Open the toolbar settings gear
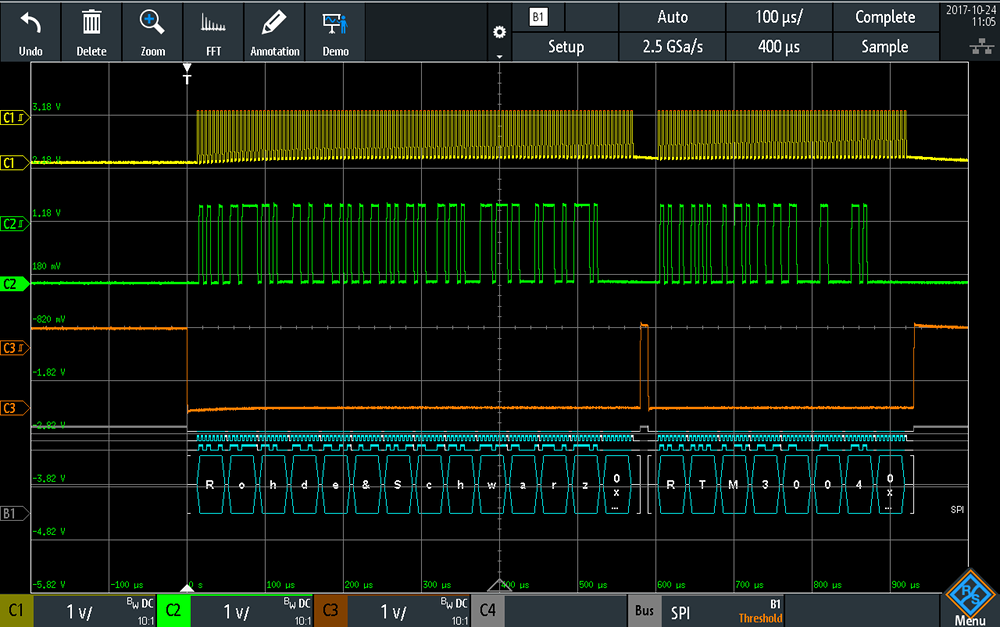Screen dimensions: 1000x627 click(499, 32)
